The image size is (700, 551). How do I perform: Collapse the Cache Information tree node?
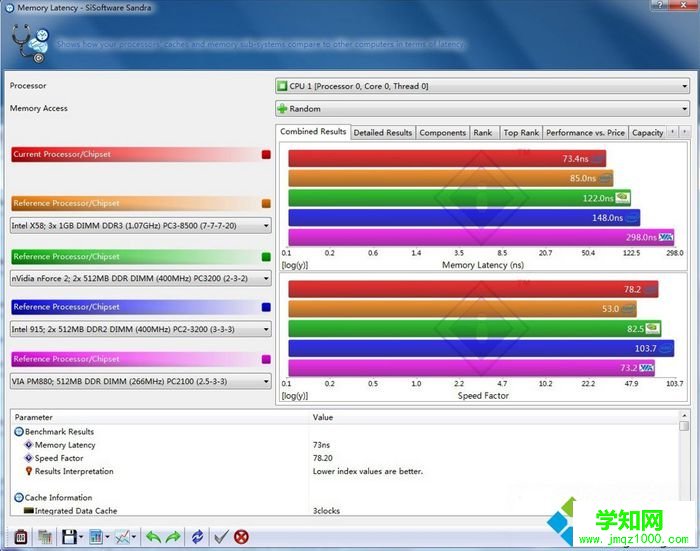click(19, 497)
